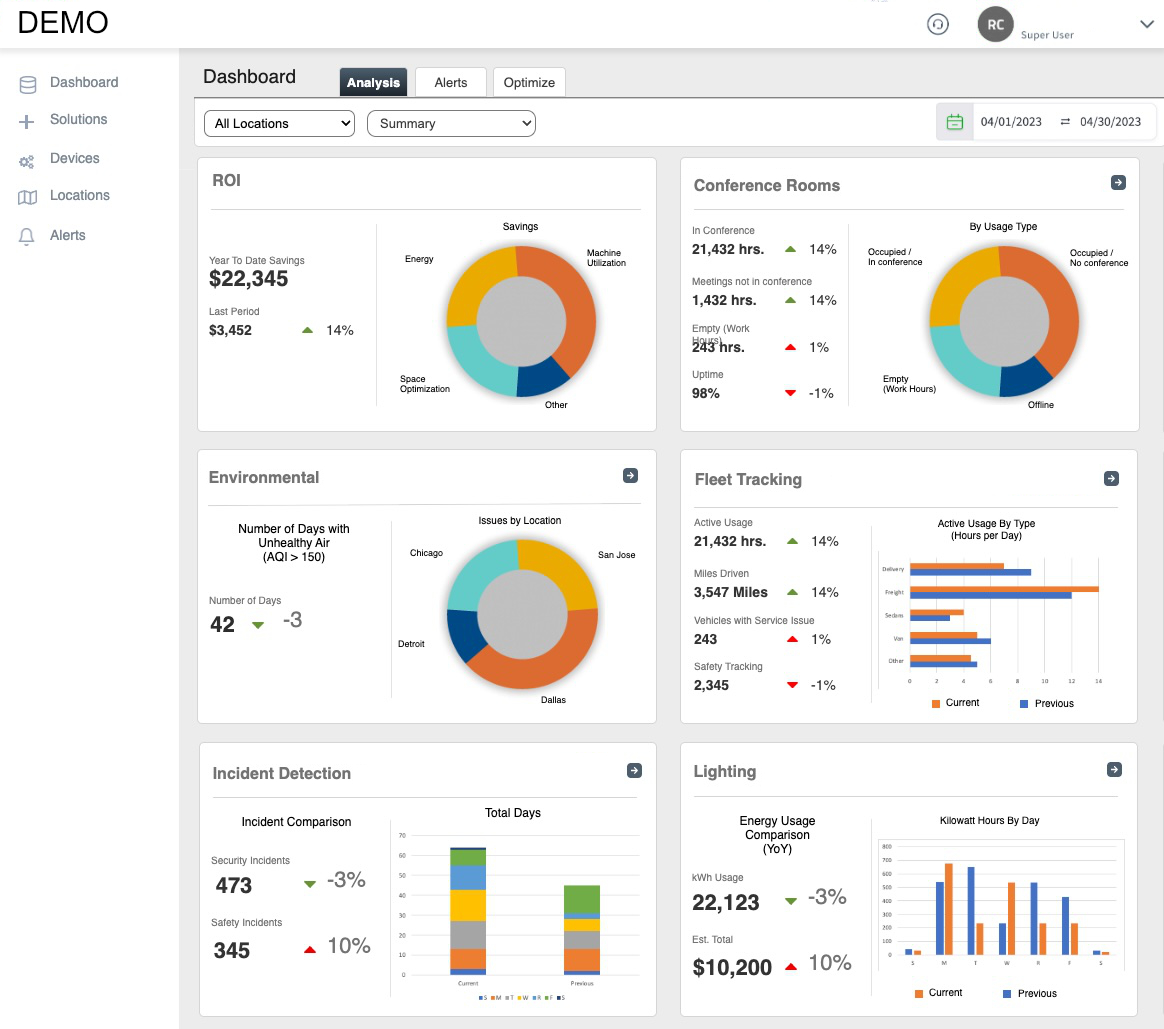The height and width of the screenshot is (1029, 1164).
Task: Switch to the Alerts tab
Action: point(451,82)
